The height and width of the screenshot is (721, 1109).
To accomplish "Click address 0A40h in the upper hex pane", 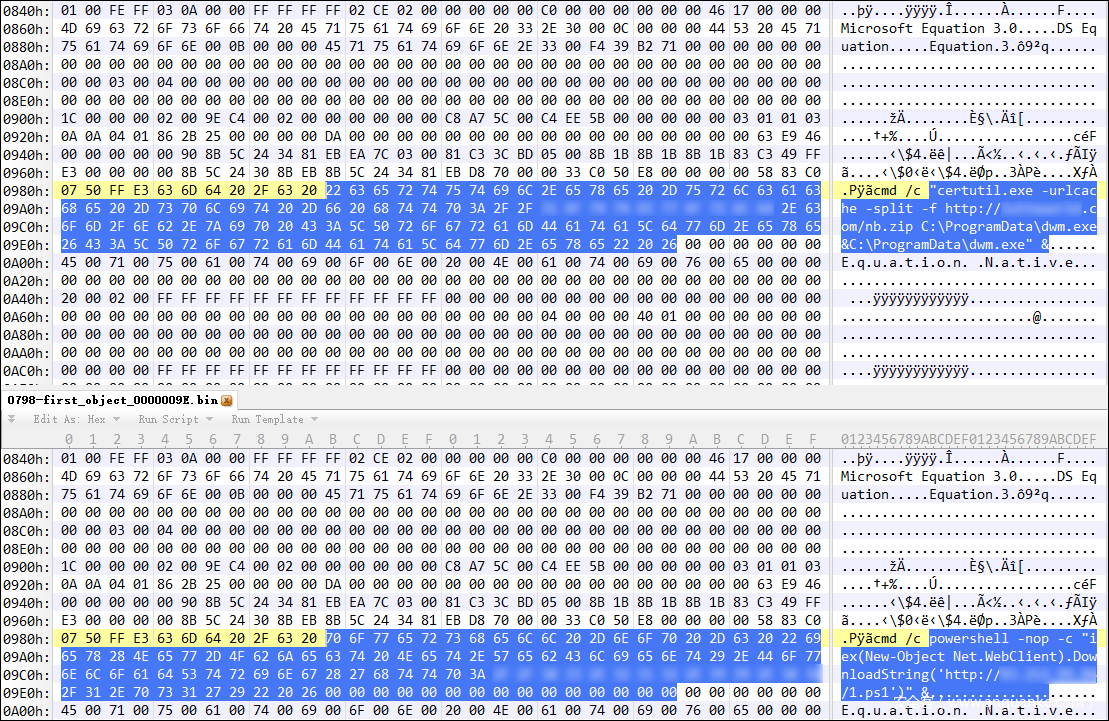I will [26, 298].
